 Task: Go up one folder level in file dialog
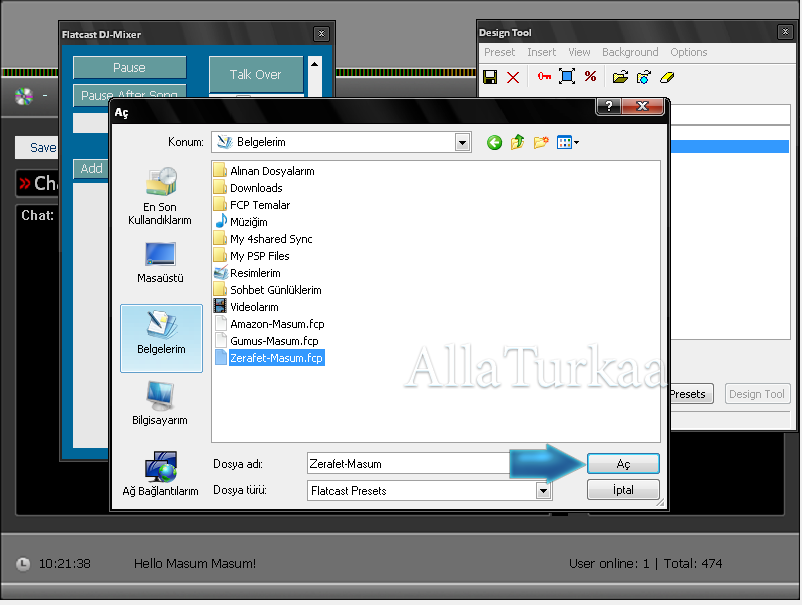(517, 143)
